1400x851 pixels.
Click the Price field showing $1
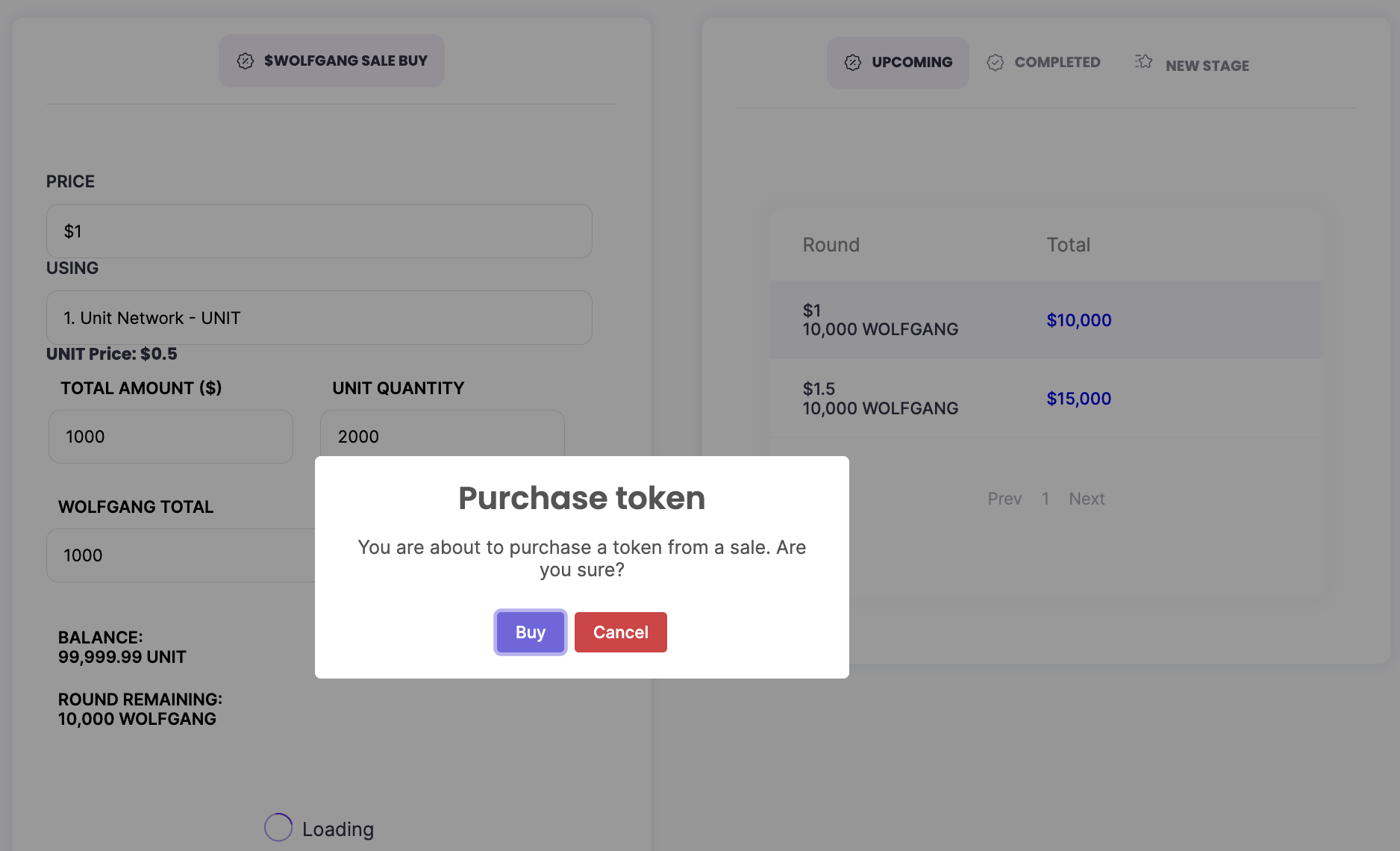click(x=319, y=231)
